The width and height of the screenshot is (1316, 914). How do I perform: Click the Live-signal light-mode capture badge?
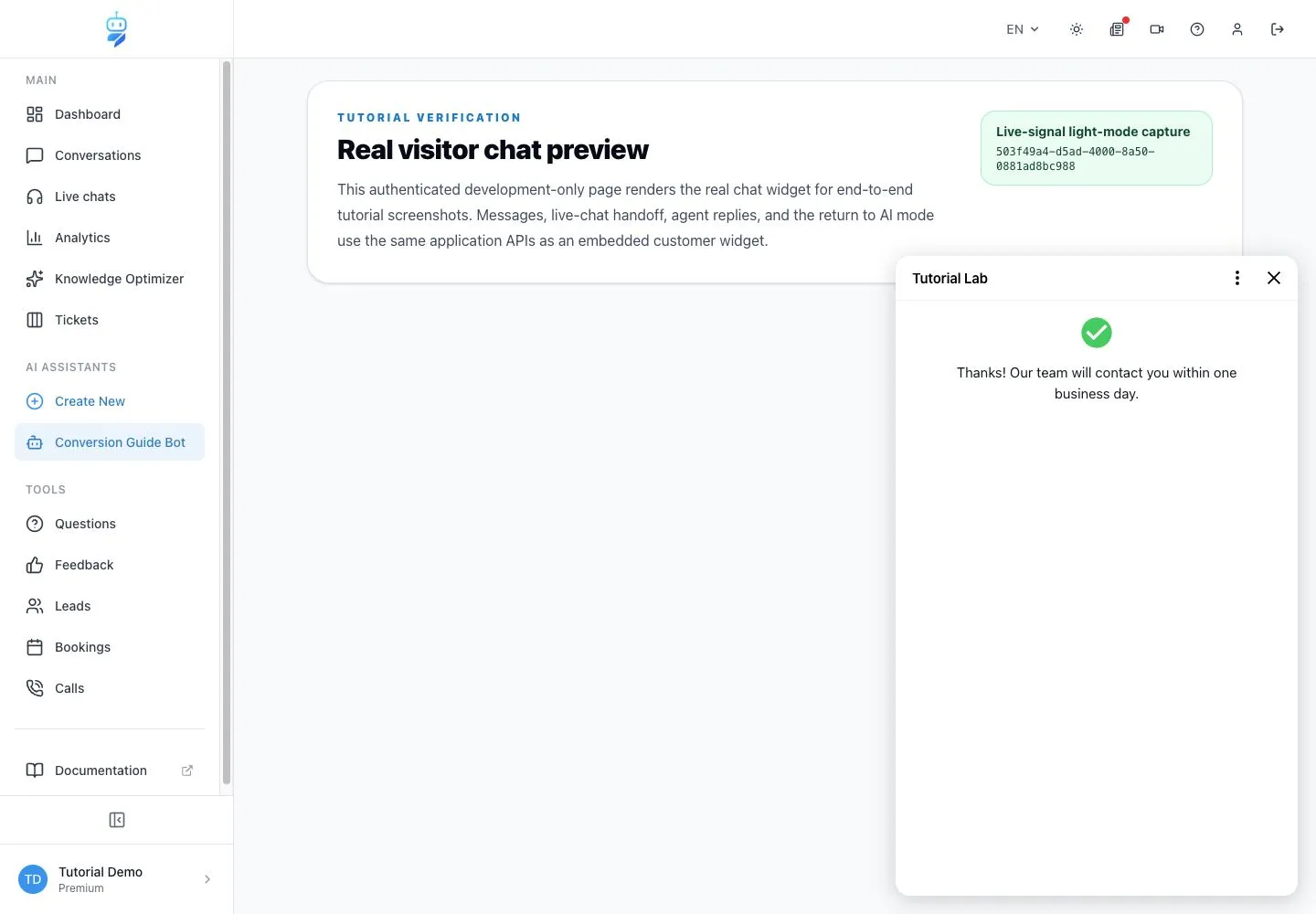pyautogui.click(x=1097, y=148)
